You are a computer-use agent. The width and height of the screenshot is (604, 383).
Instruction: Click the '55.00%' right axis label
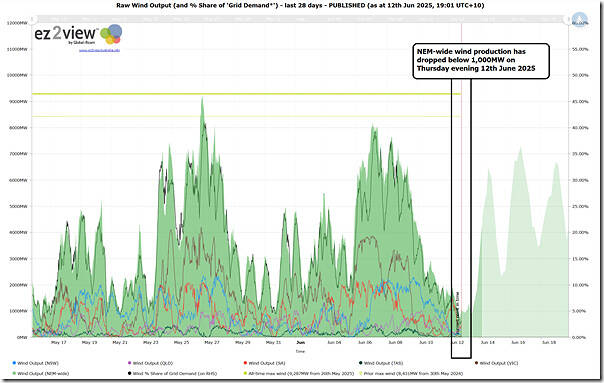pyautogui.click(x=581, y=49)
